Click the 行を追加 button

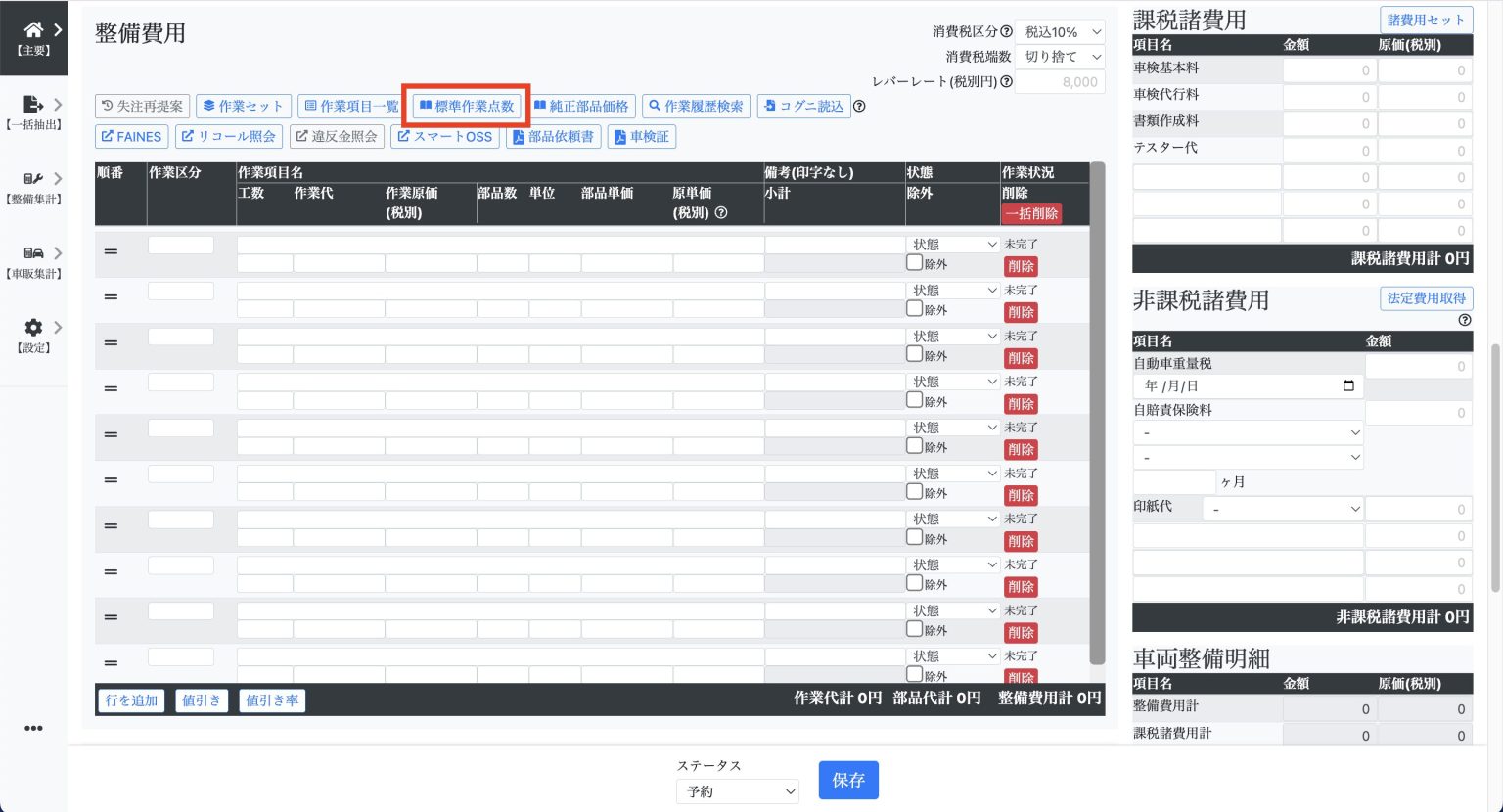pos(131,700)
